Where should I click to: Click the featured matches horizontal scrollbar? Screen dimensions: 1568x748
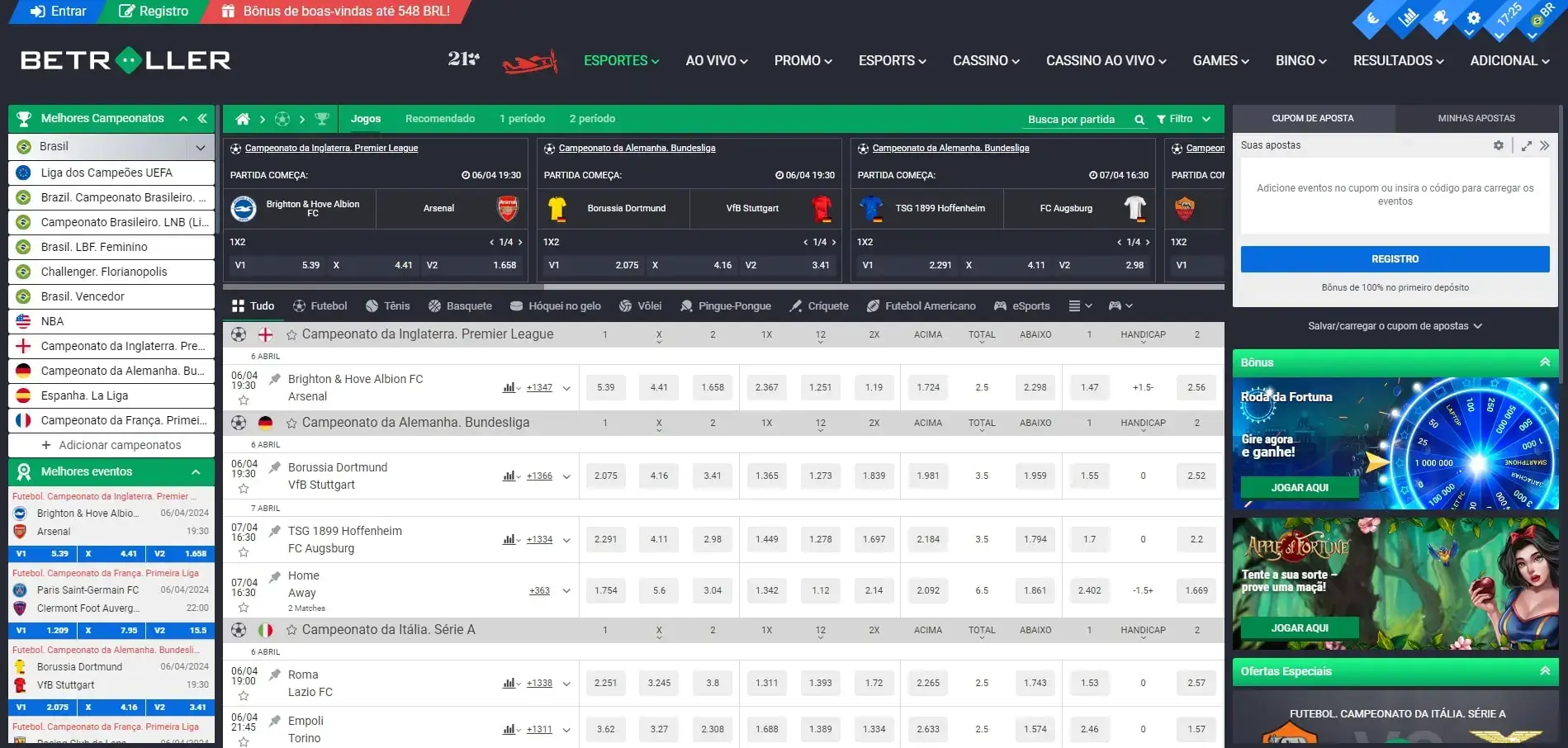tap(722, 287)
